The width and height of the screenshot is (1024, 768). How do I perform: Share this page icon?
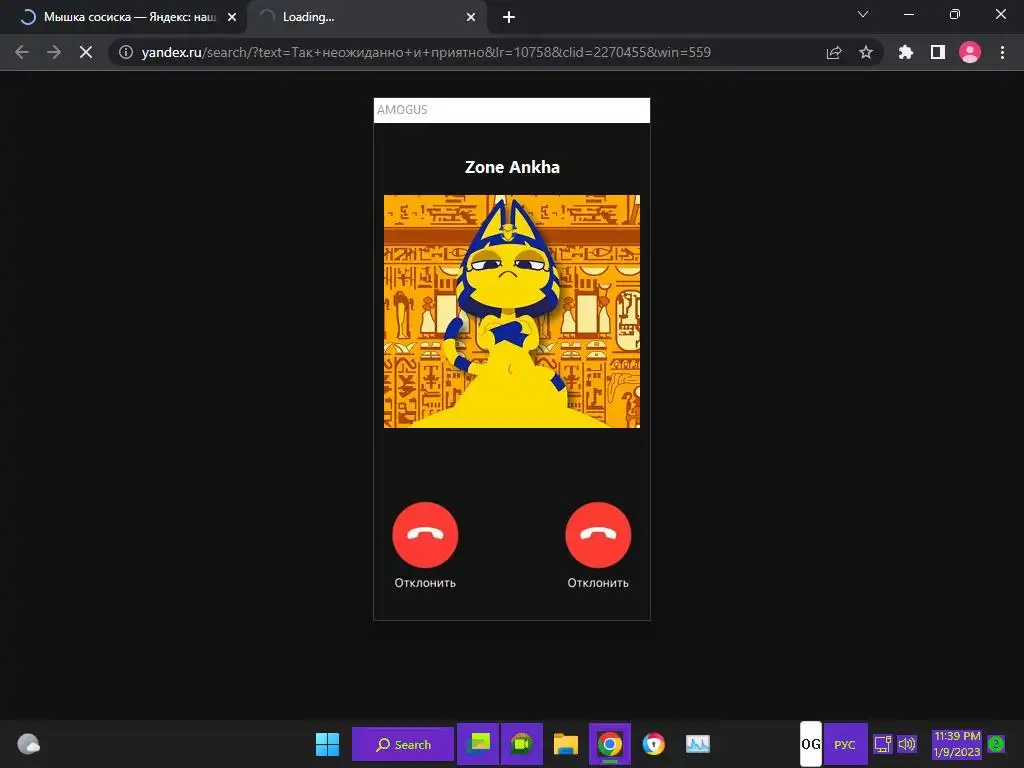pyautogui.click(x=834, y=52)
